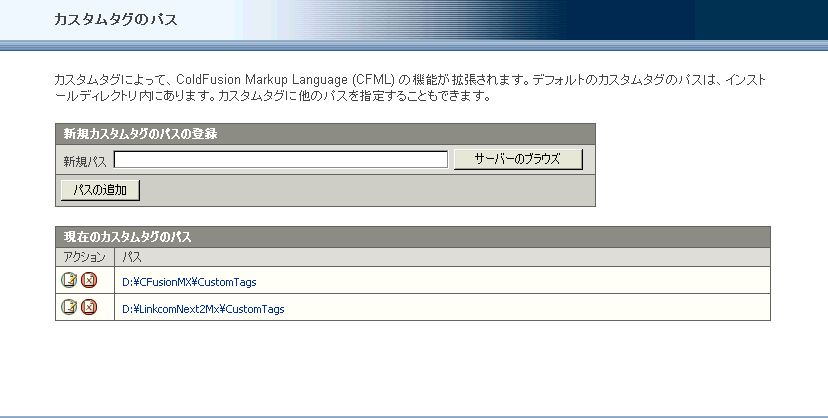828x418 pixels.
Task: Delete the D:¥LinkcomNext2Mx¥CustomTags path entry
Action: (89, 308)
